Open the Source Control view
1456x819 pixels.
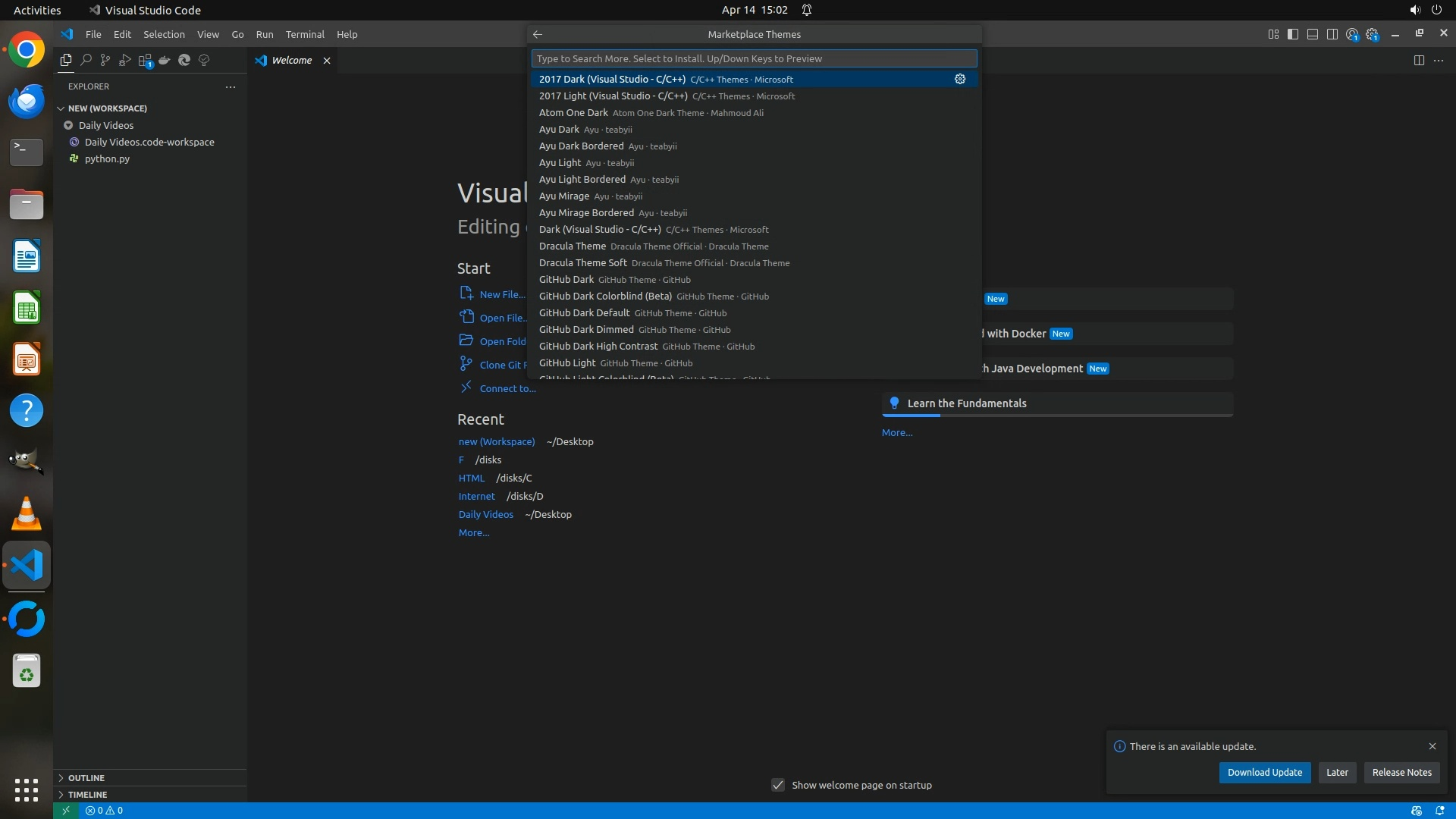(x=105, y=60)
